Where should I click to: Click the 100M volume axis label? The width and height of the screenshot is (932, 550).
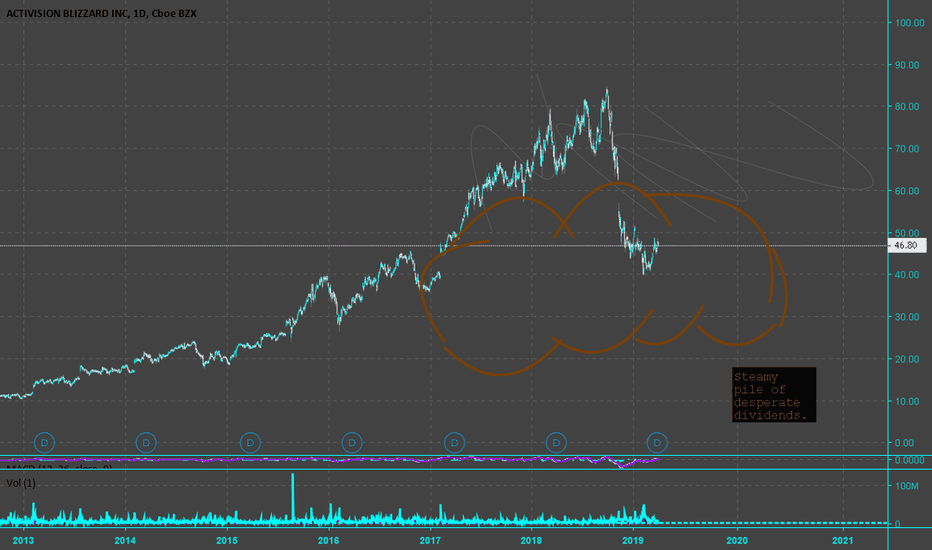(907, 486)
